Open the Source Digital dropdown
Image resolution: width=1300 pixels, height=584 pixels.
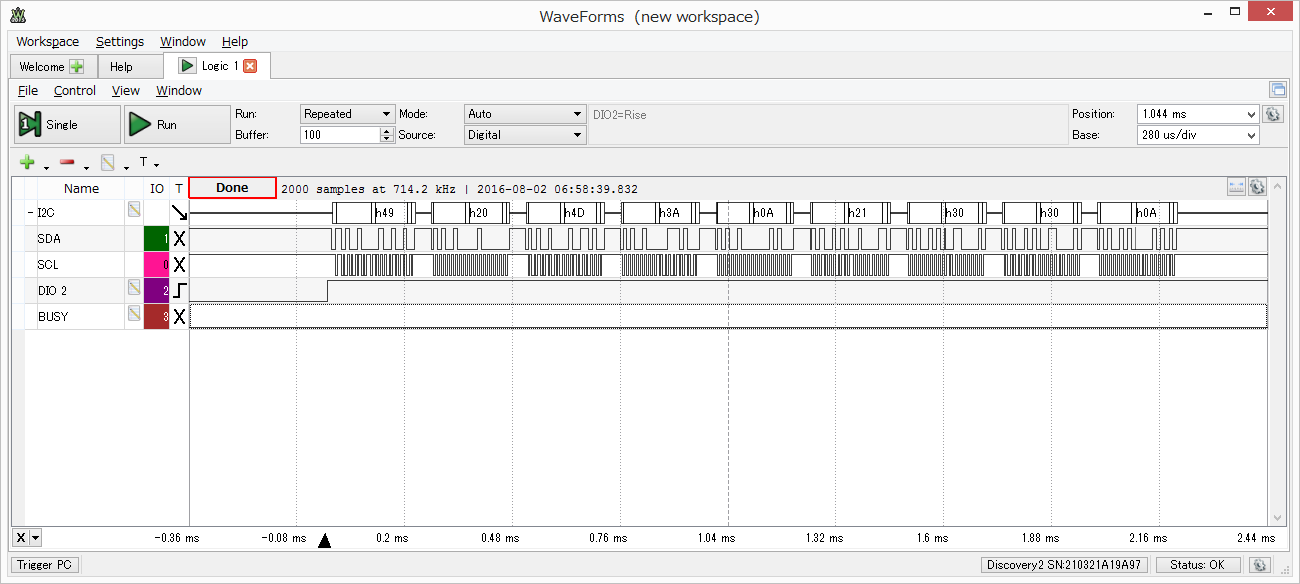point(524,135)
